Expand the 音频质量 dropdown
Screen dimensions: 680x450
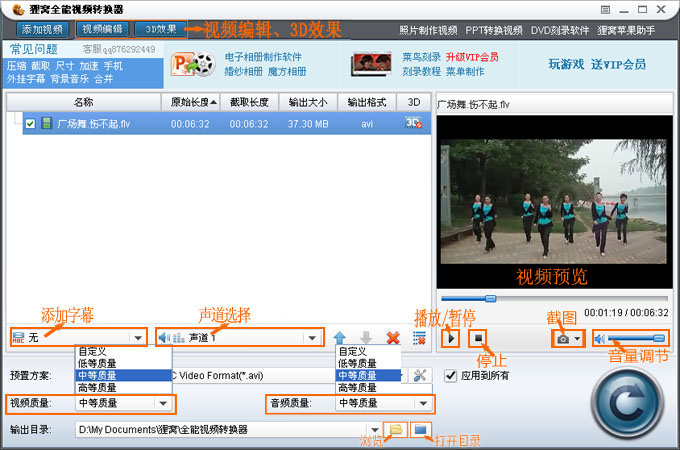423,403
